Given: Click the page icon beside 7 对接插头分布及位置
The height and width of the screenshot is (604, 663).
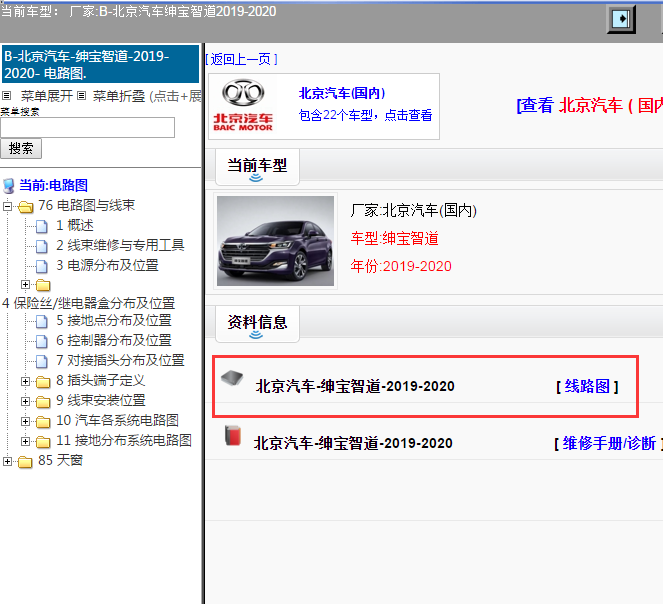Looking at the screenshot, I should coord(41,361).
